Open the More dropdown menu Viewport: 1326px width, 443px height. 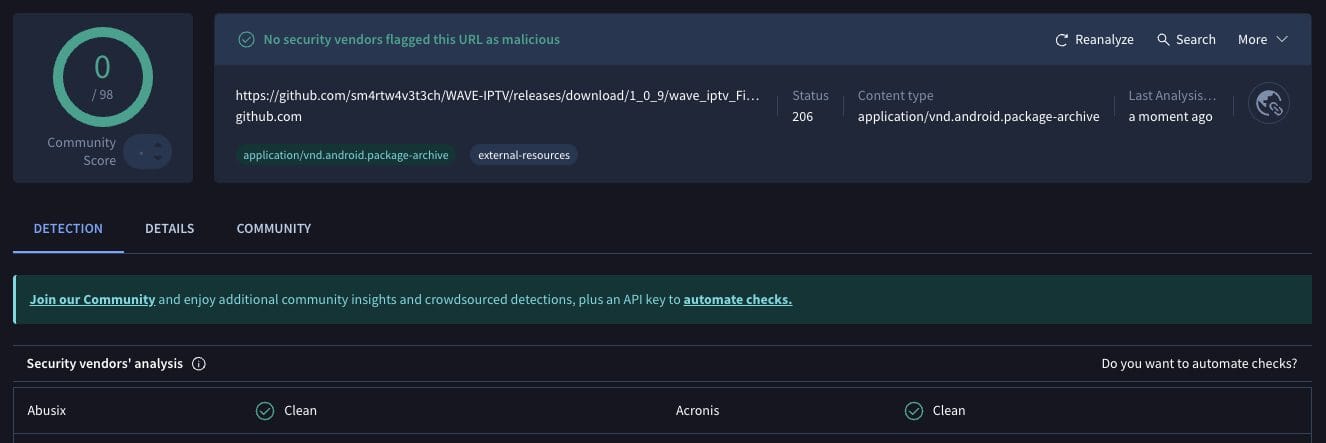(x=1262, y=40)
